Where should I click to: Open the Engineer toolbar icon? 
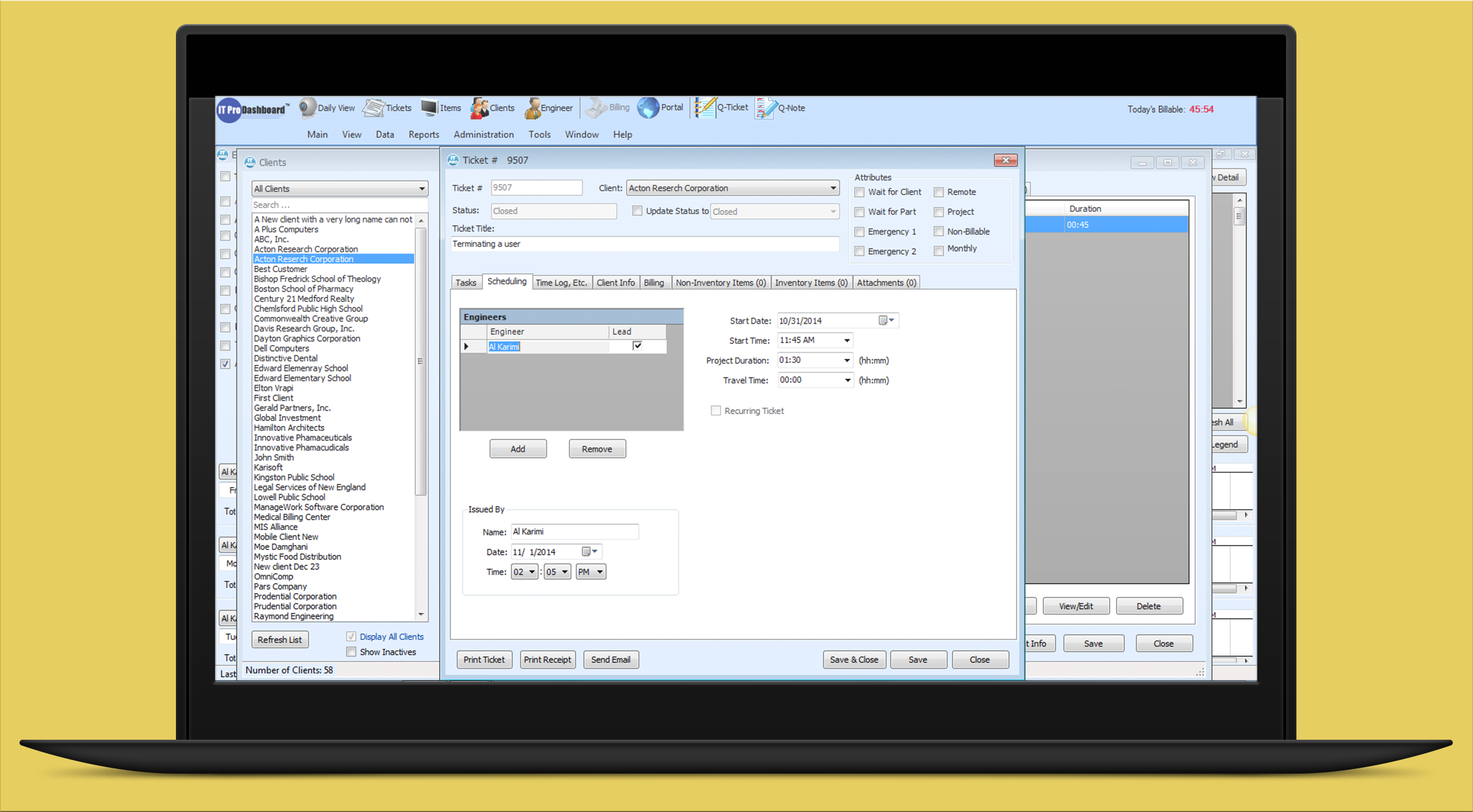(532, 108)
